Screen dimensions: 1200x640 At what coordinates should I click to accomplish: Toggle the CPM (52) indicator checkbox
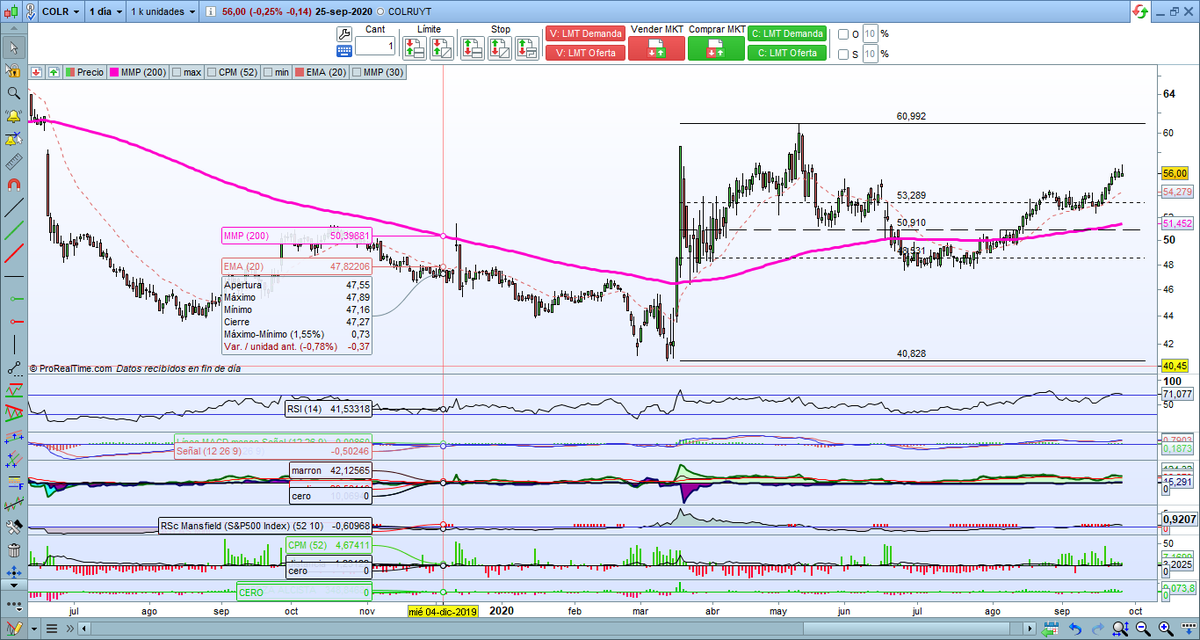point(213,72)
